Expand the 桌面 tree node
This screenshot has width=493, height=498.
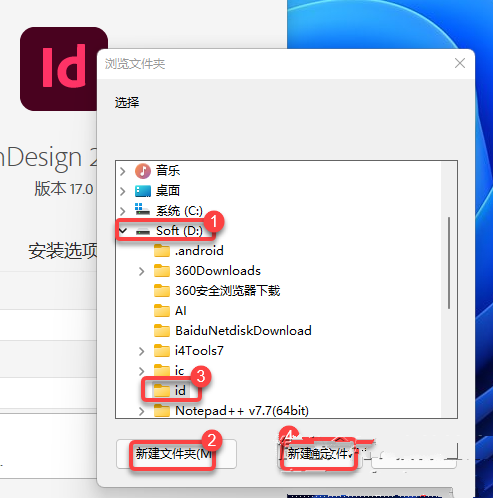pos(123,191)
